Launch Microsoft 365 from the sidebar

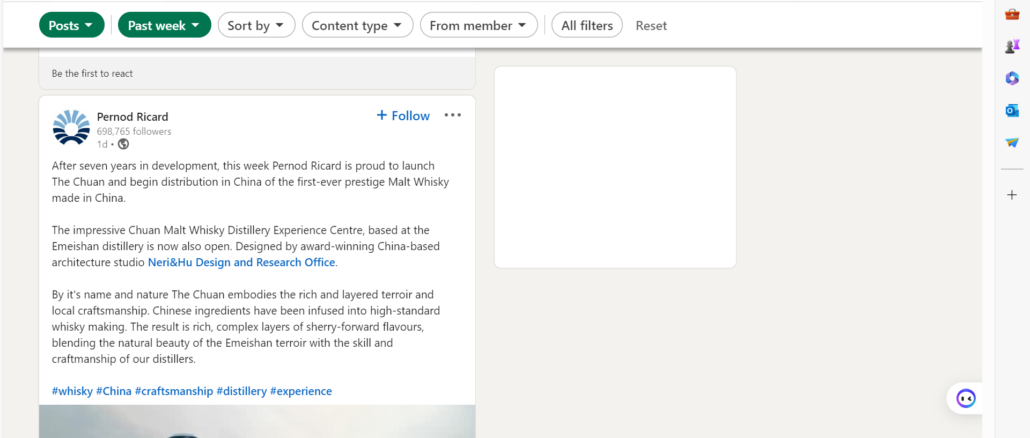tap(1012, 78)
